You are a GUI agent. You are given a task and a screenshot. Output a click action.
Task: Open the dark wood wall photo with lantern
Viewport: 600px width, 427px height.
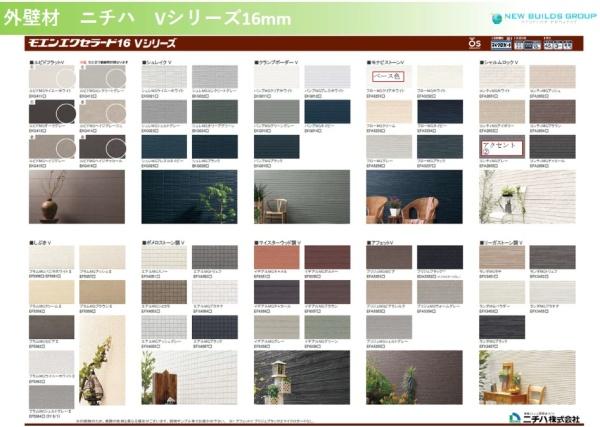click(x=302, y=377)
